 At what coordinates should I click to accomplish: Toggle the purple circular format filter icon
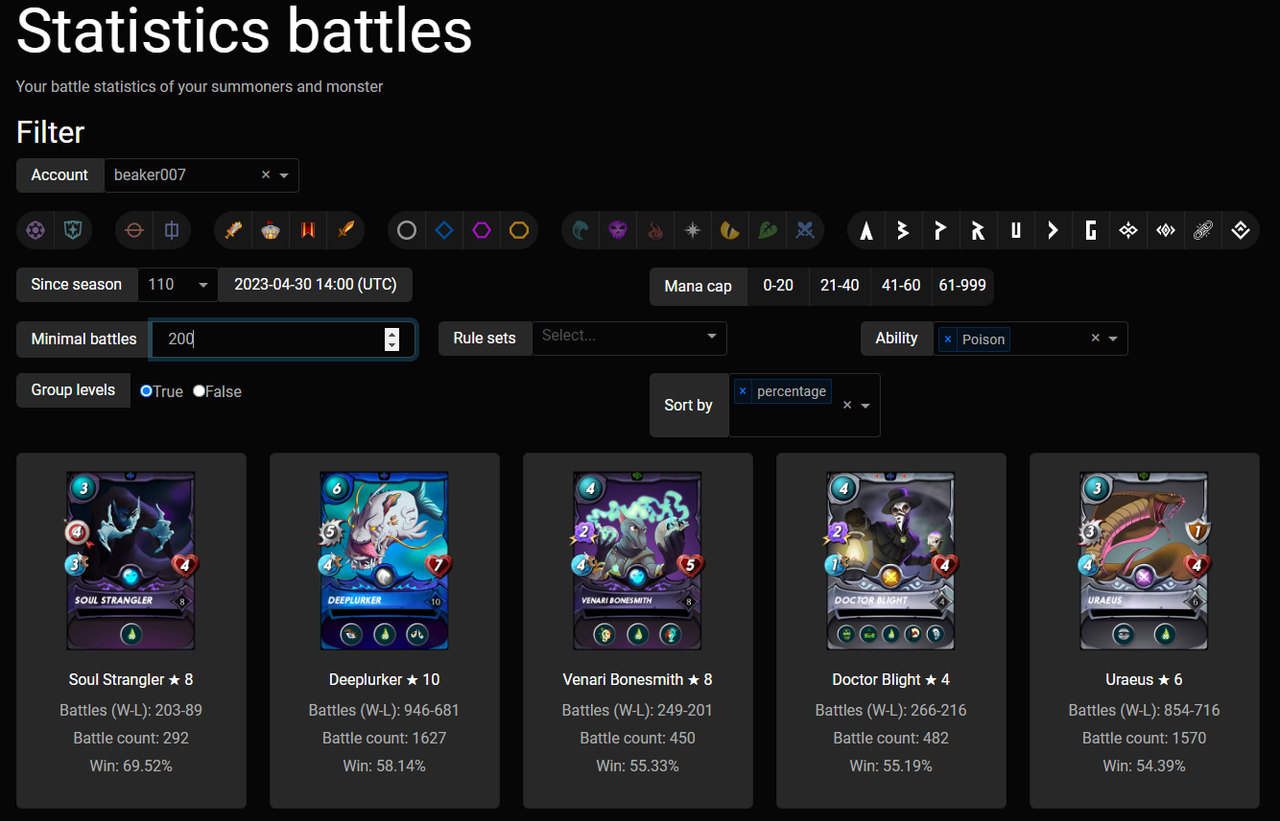(36, 231)
